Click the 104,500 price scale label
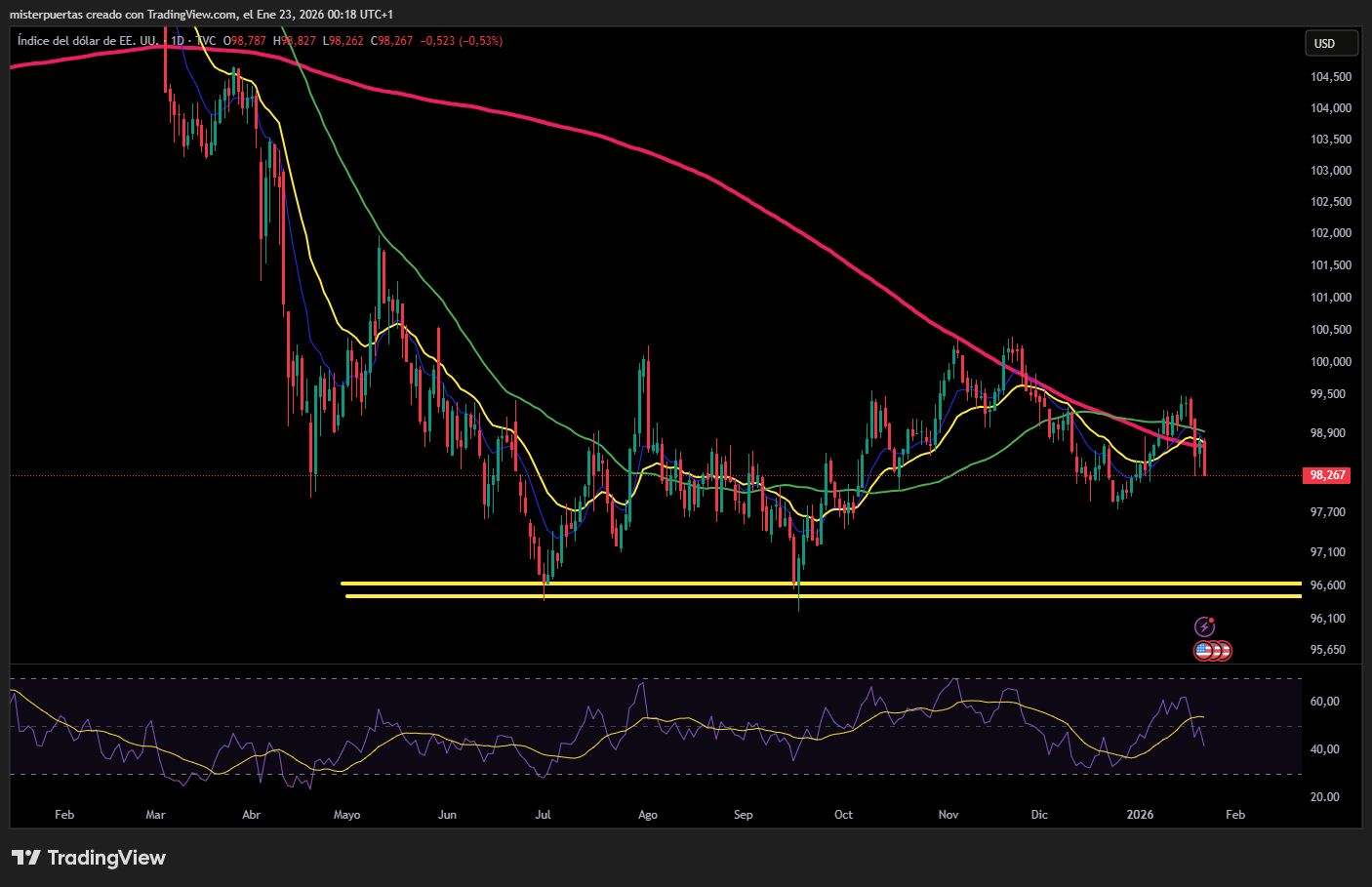This screenshot has width=1372, height=887. pyautogui.click(x=1331, y=77)
